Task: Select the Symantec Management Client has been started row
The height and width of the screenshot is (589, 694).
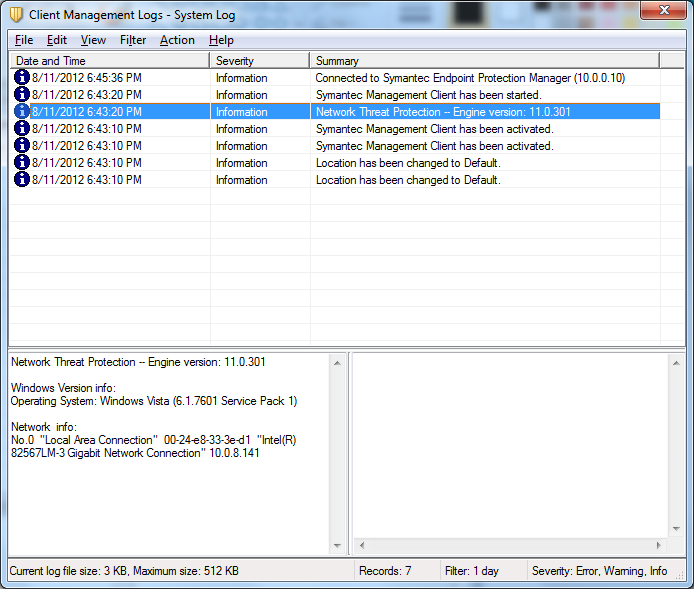Action: pyautogui.click(x=428, y=94)
